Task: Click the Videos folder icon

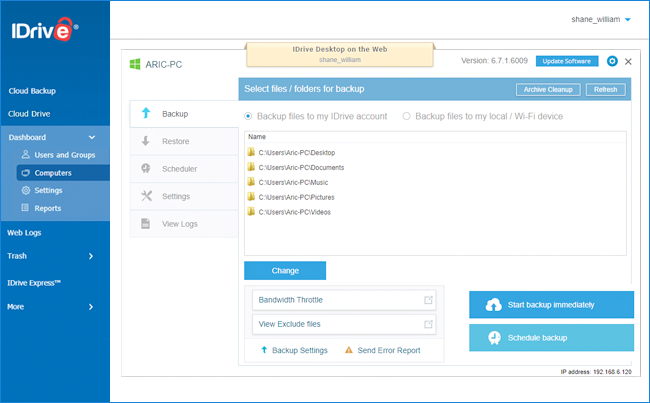Action: tap(251, 212)
